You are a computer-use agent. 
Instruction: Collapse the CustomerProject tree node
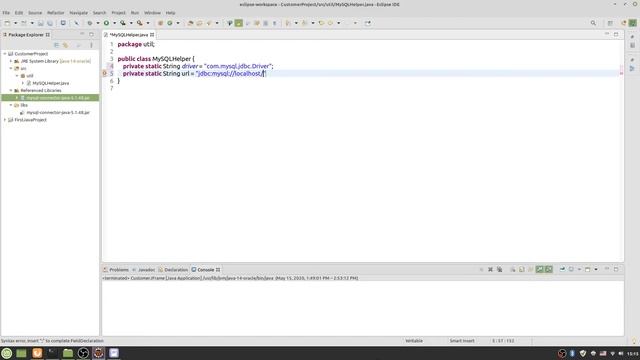point(5,53)
